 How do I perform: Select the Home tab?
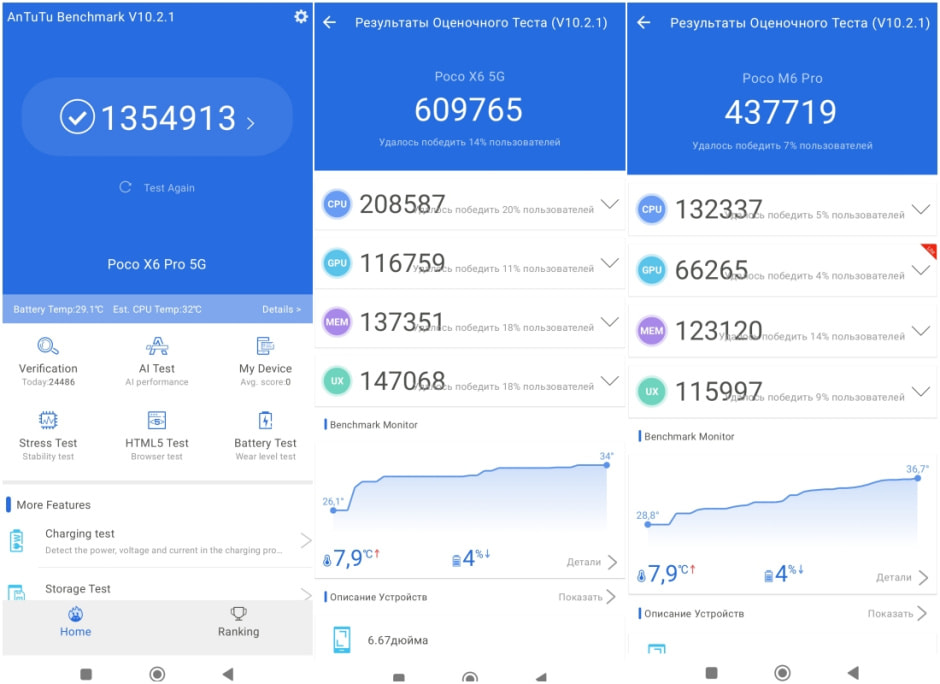coord(75,622)
